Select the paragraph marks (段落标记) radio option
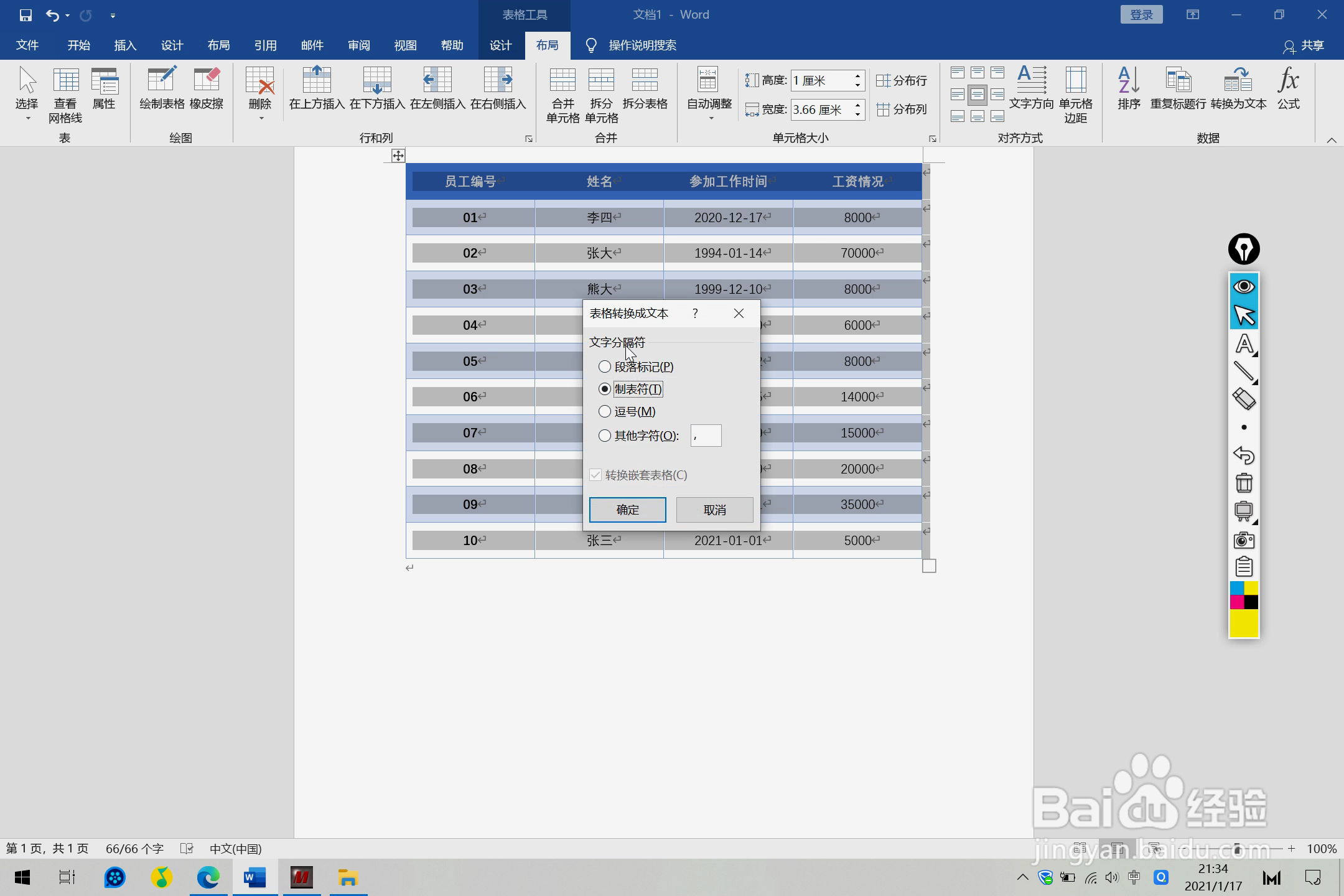This screenshot has height=896, width=1344. pos(604,367)
